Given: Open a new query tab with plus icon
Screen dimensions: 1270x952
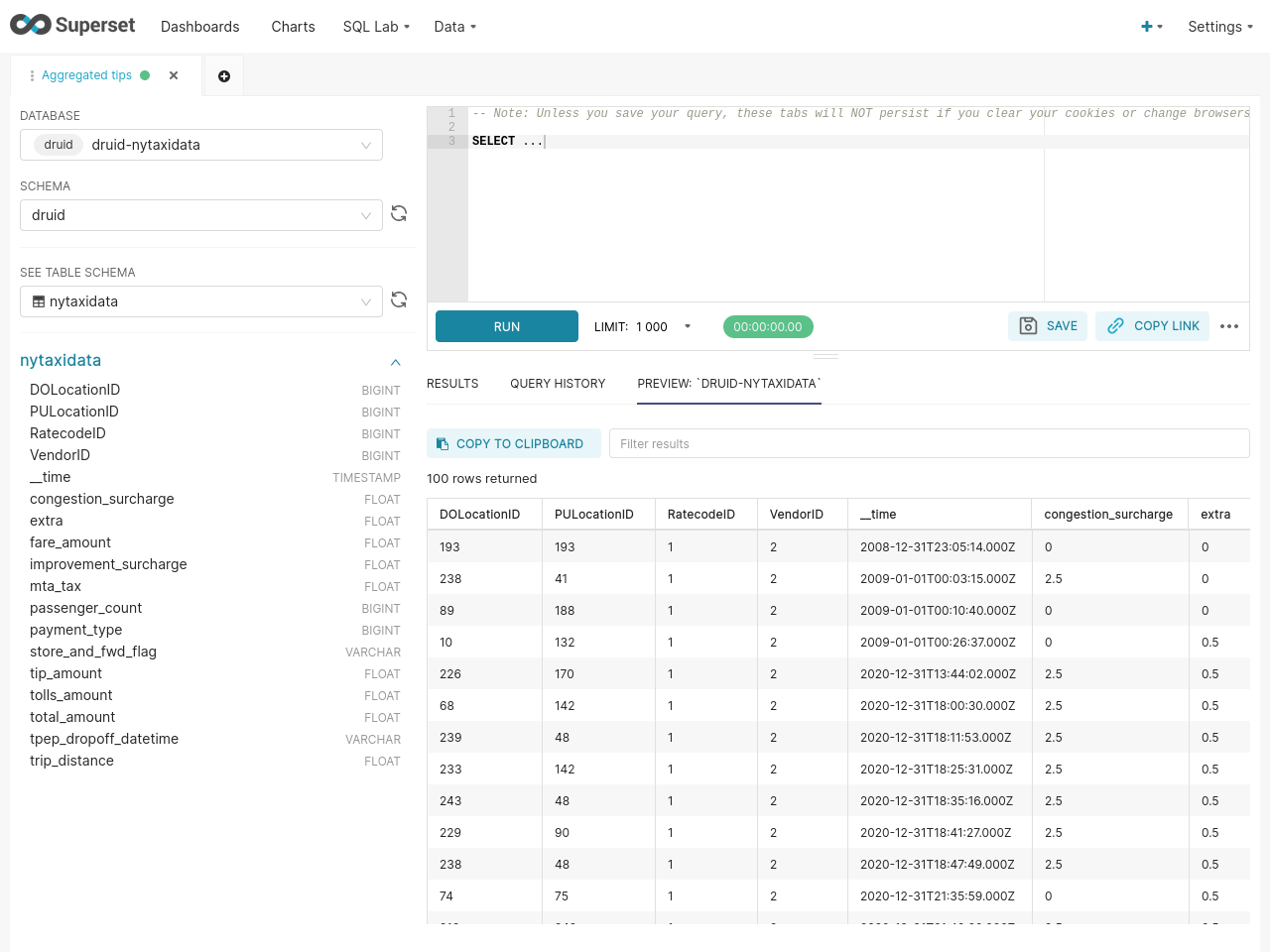Looking at the screenshot, I should click(223, 75).
